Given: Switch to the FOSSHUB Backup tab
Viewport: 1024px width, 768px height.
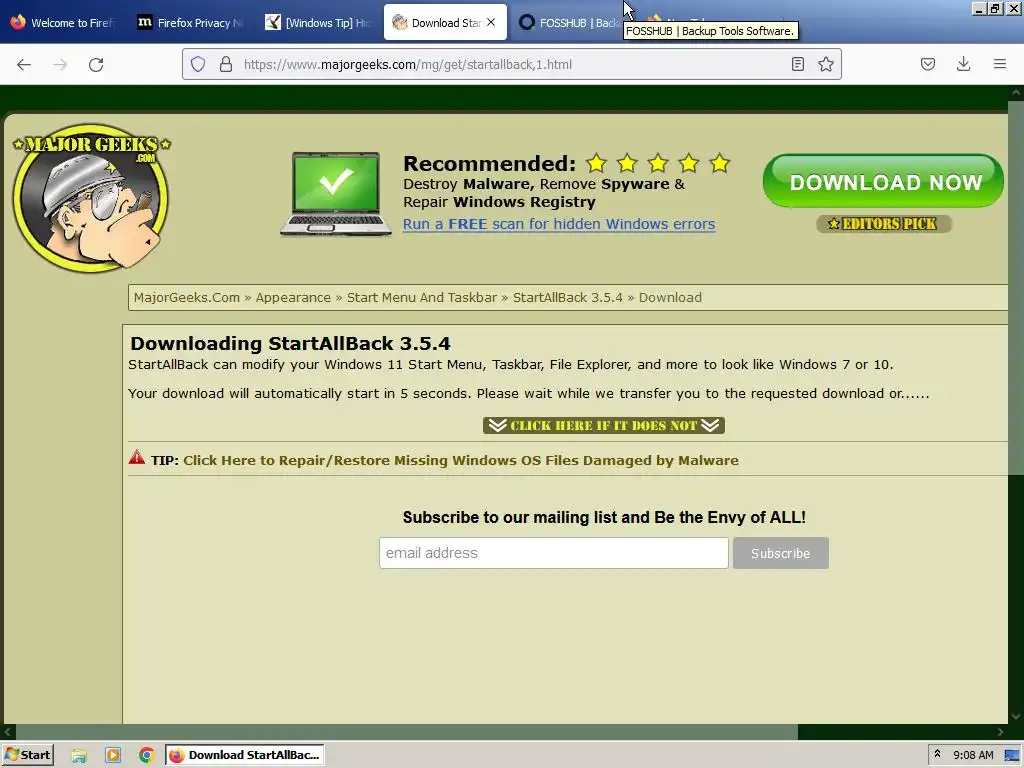Looking at the screenshot, I should click(568, 22).
